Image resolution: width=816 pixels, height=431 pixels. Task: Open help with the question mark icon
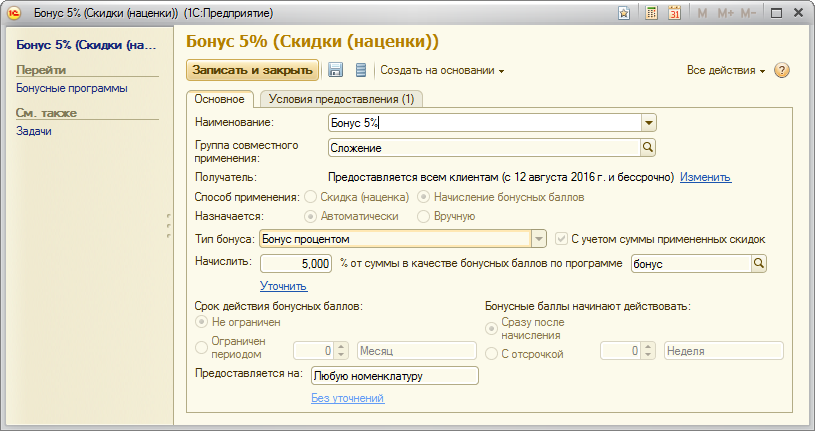[x=782, y=71]
